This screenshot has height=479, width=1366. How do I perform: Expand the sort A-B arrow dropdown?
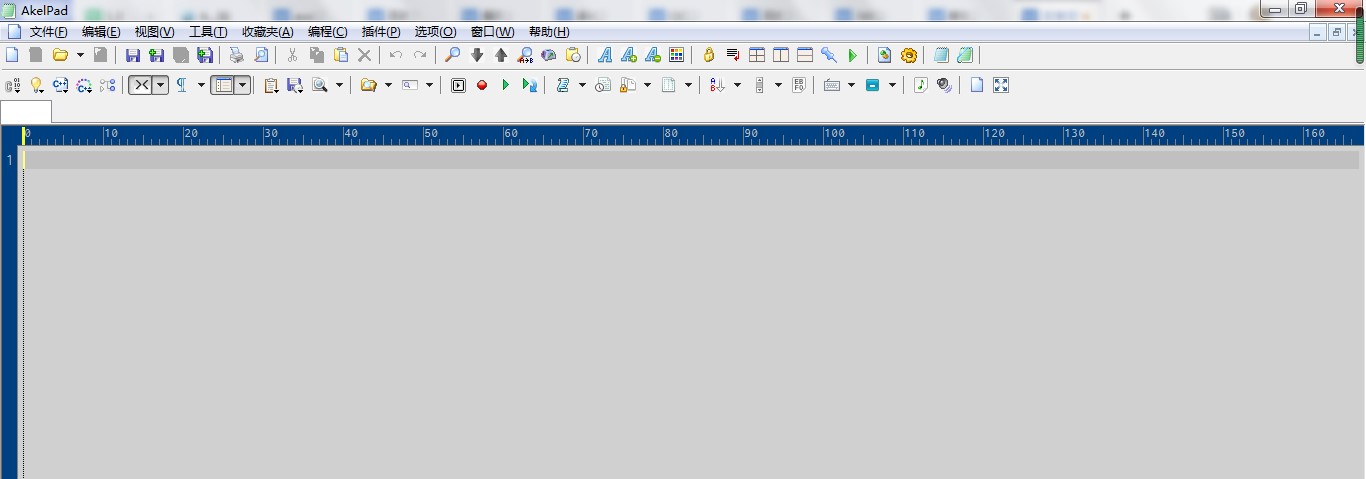[x=737, y=85]
